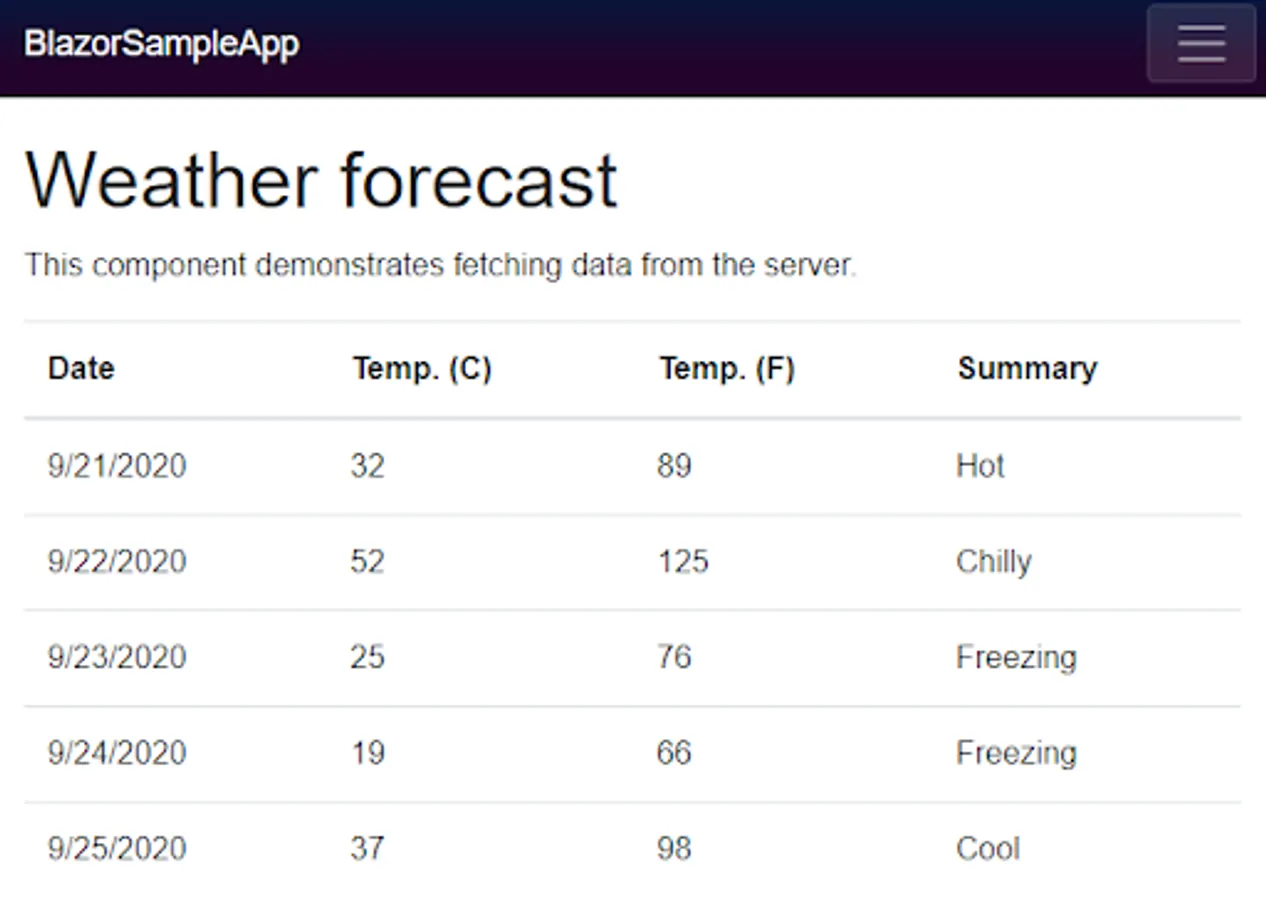
Task: Click the temperature value 32
Action: tap(367, 466)
